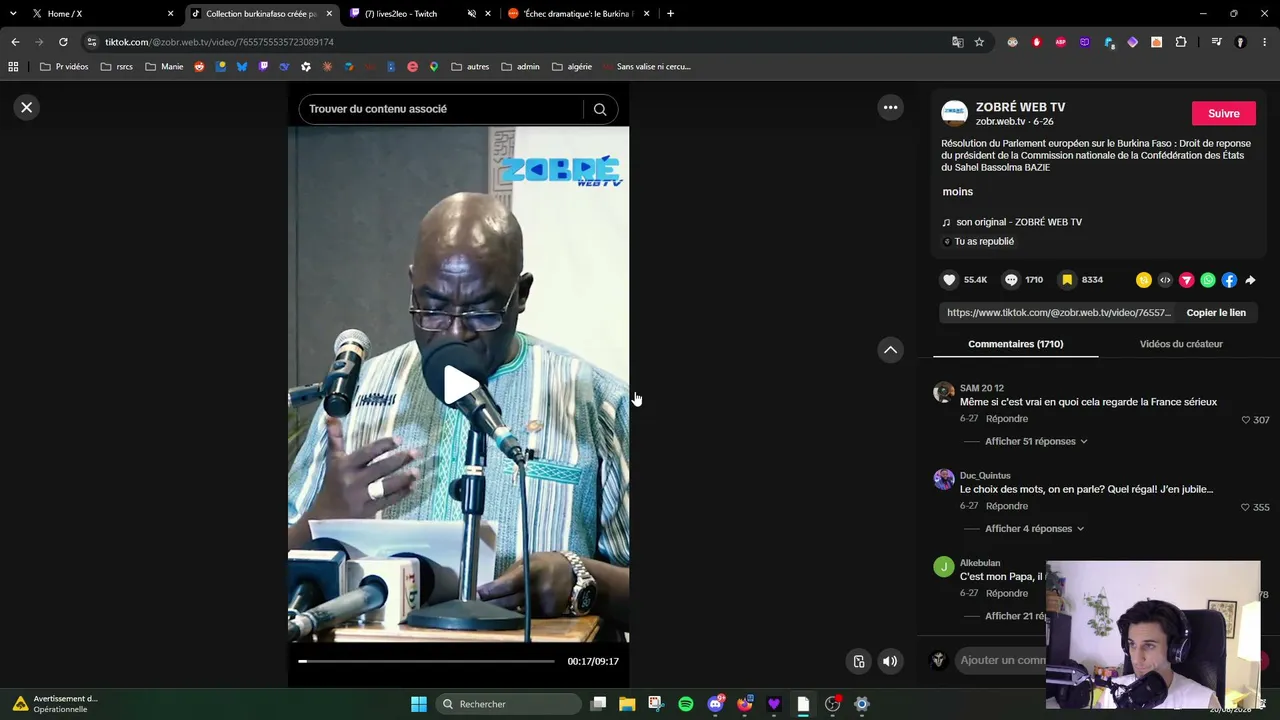
Task: Collapse the description with moins
Action: click(958, 191)
